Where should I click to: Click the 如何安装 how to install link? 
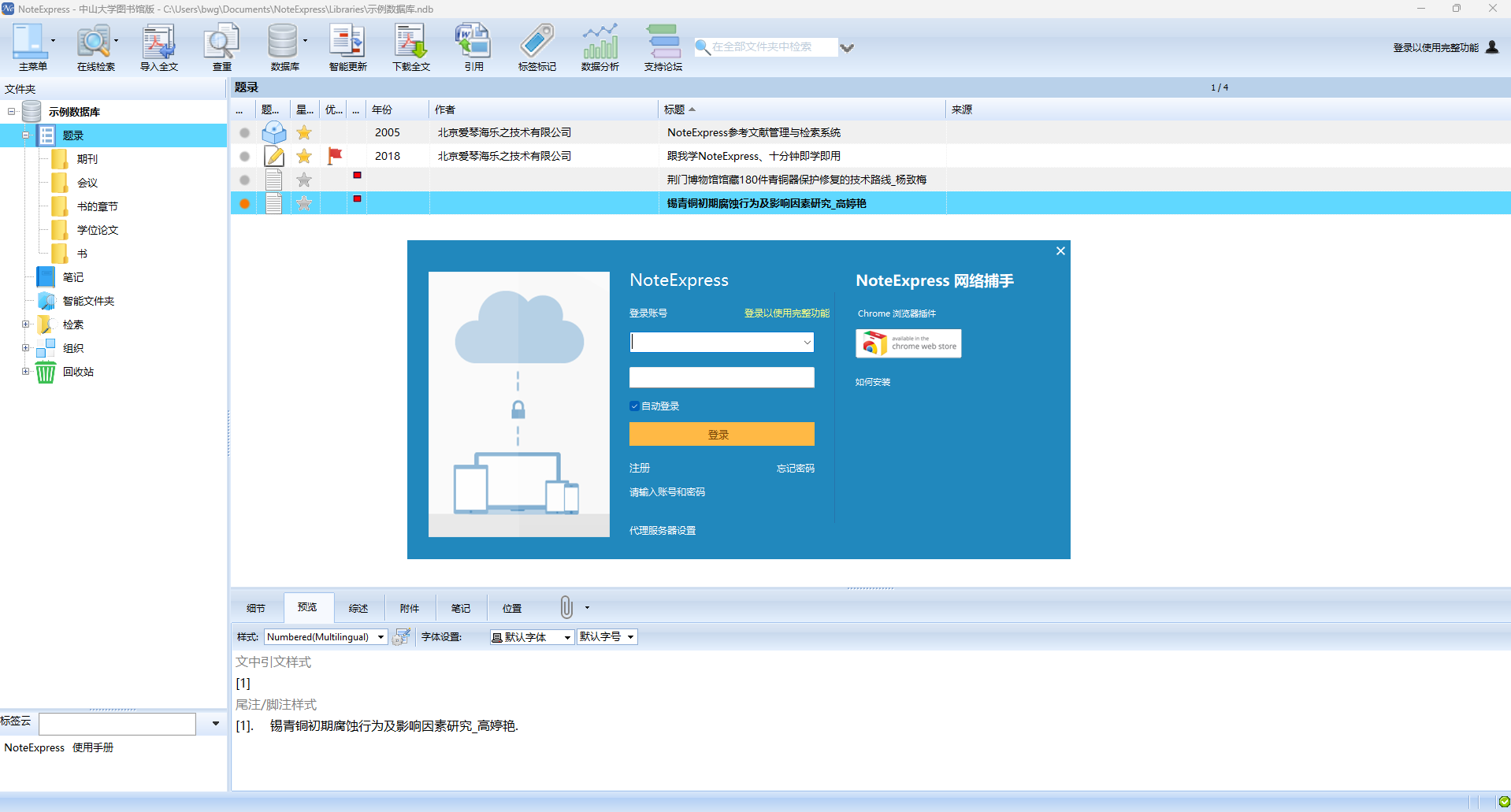pos(873,382)
